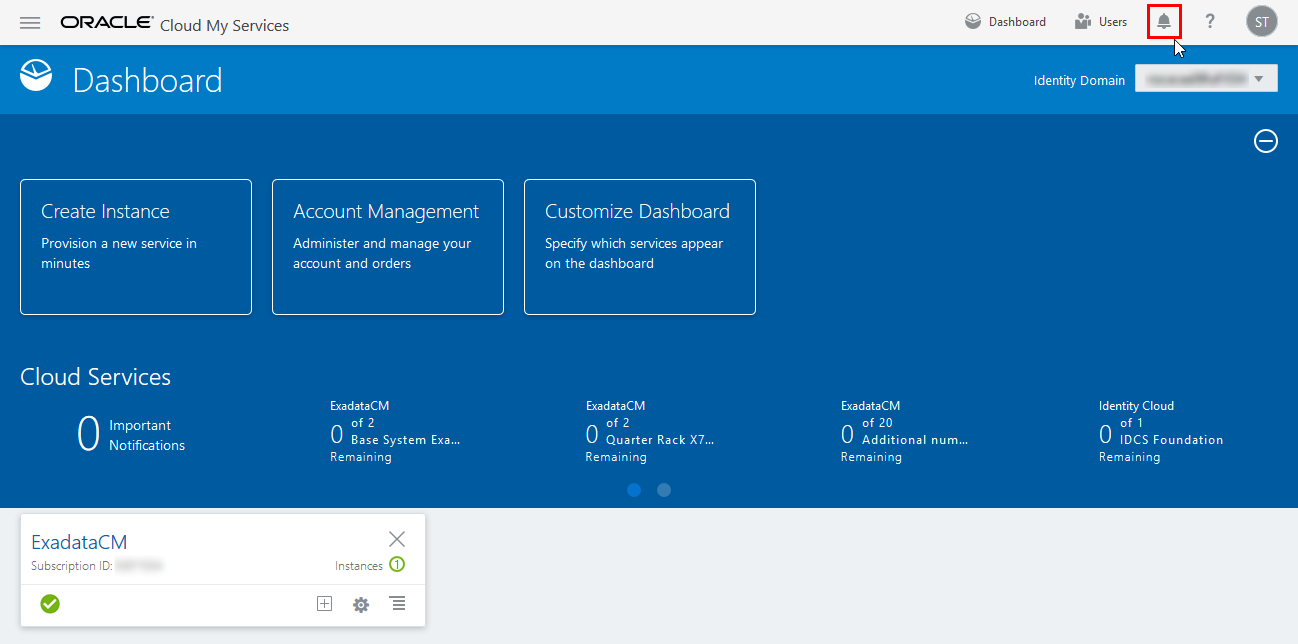Select Quarter Rack X7... ExadataCM metric
Screen dimensions: 1298x644
pos(650,431)
